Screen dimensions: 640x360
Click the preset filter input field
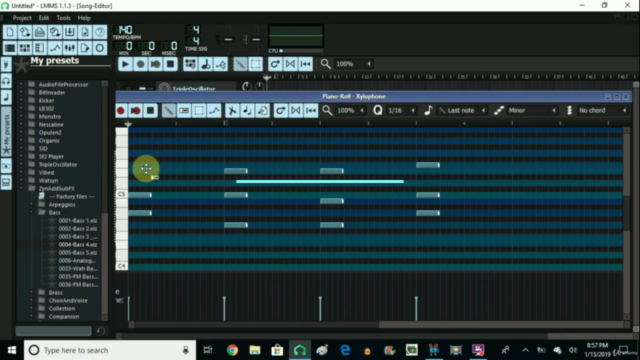pos(53,331)
